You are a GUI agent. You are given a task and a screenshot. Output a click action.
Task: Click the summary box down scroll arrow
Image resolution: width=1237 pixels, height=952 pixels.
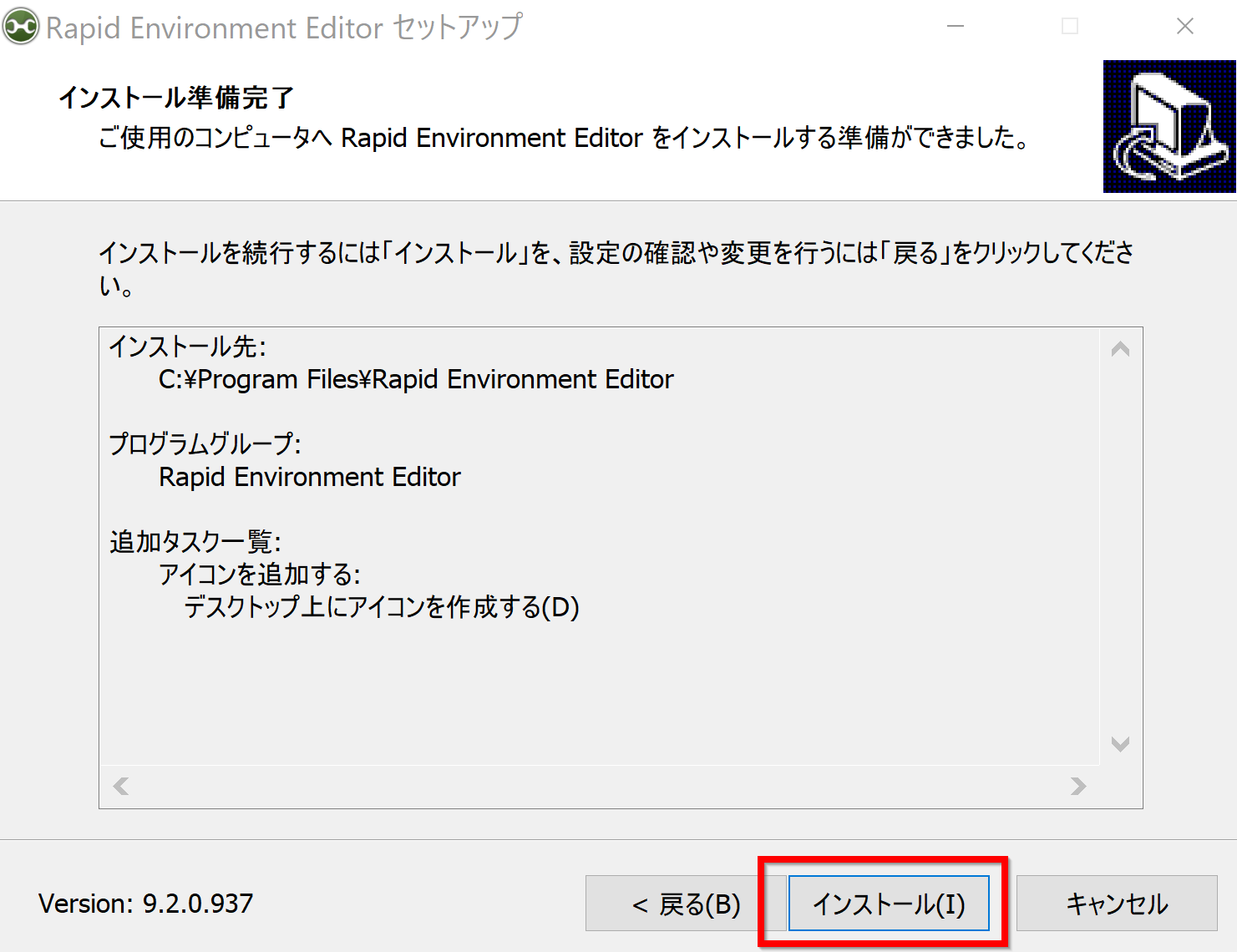pyautogui.click(x=1121, y=744)
